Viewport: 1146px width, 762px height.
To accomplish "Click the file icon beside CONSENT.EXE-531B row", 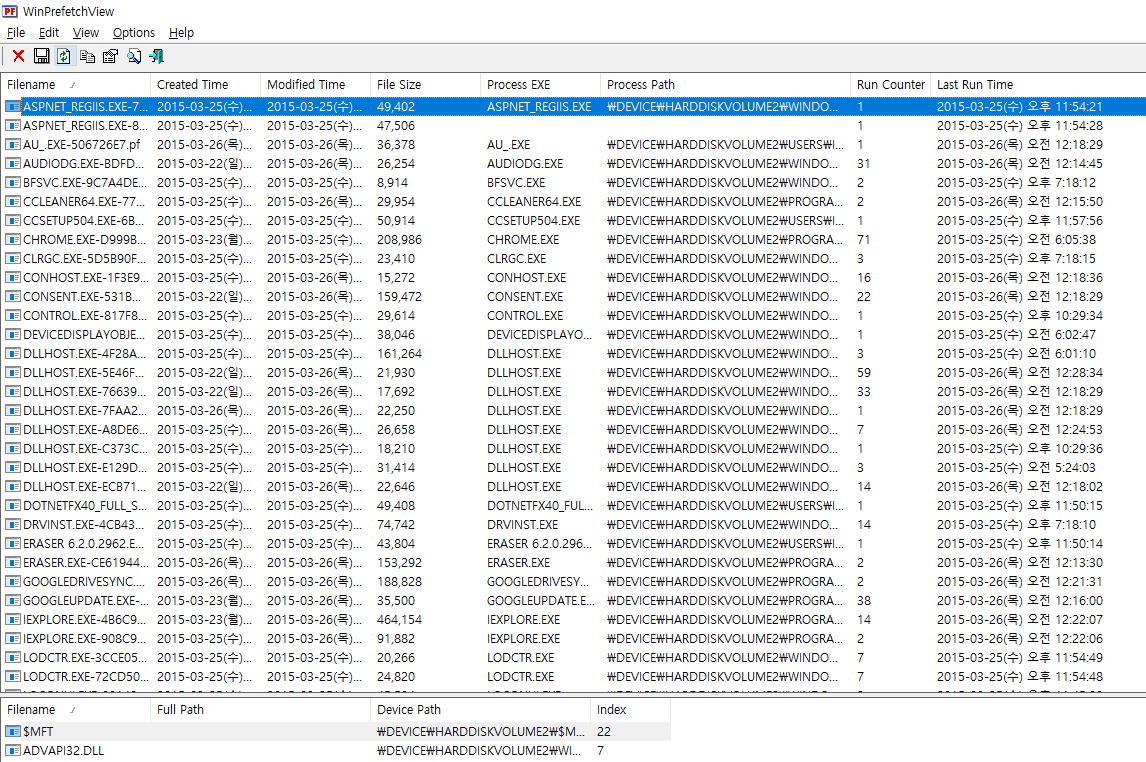I will (12, 297).
